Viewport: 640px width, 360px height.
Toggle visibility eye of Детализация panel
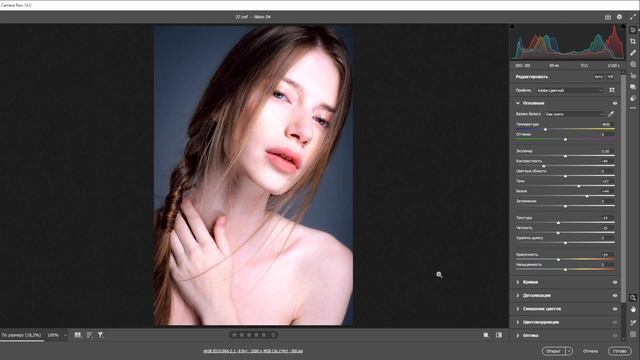(615, 296)
